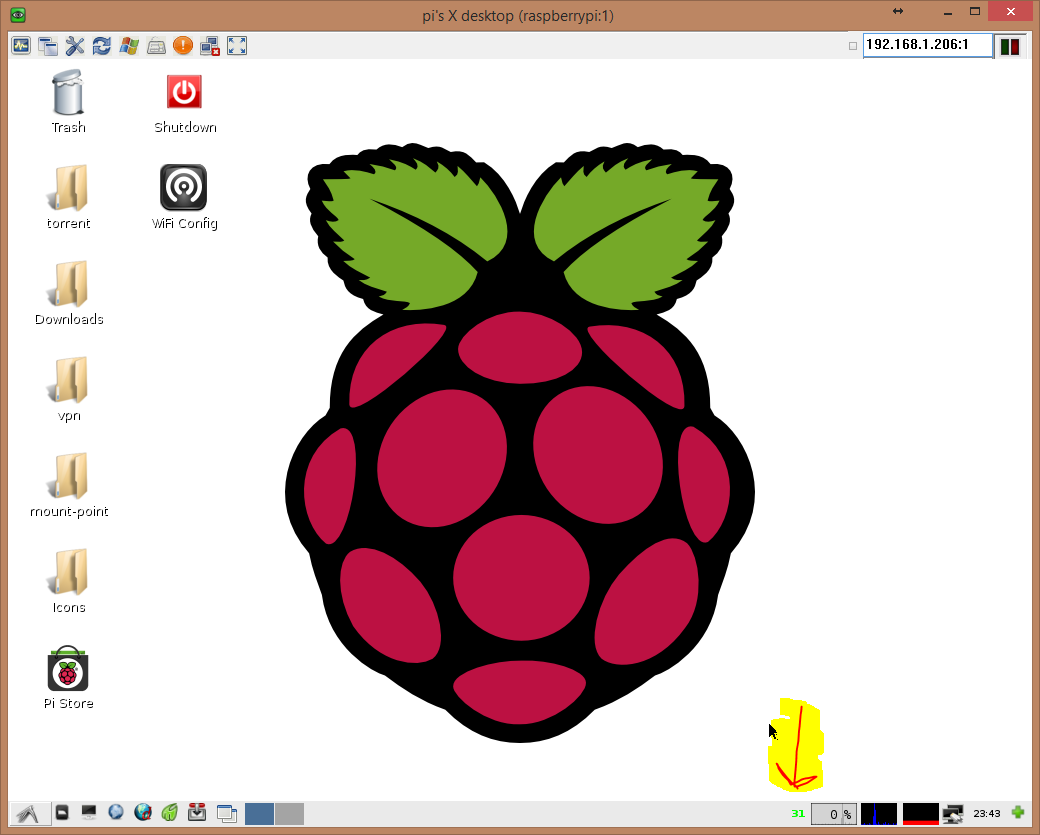Click the show desktop windows icon

(227, 813)
